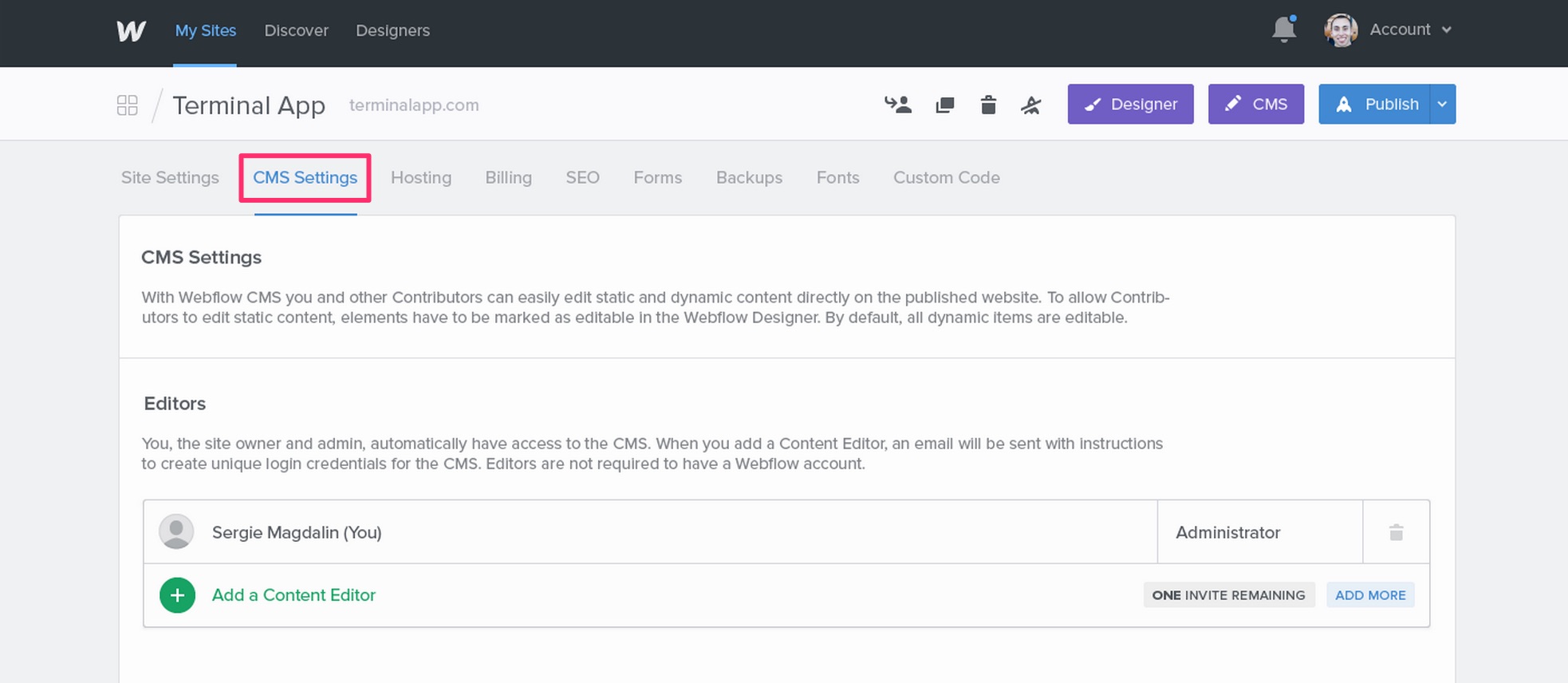Screen dimensions: 1568x683
Task: Switch to Forms tab
Action: click(658, 177)
